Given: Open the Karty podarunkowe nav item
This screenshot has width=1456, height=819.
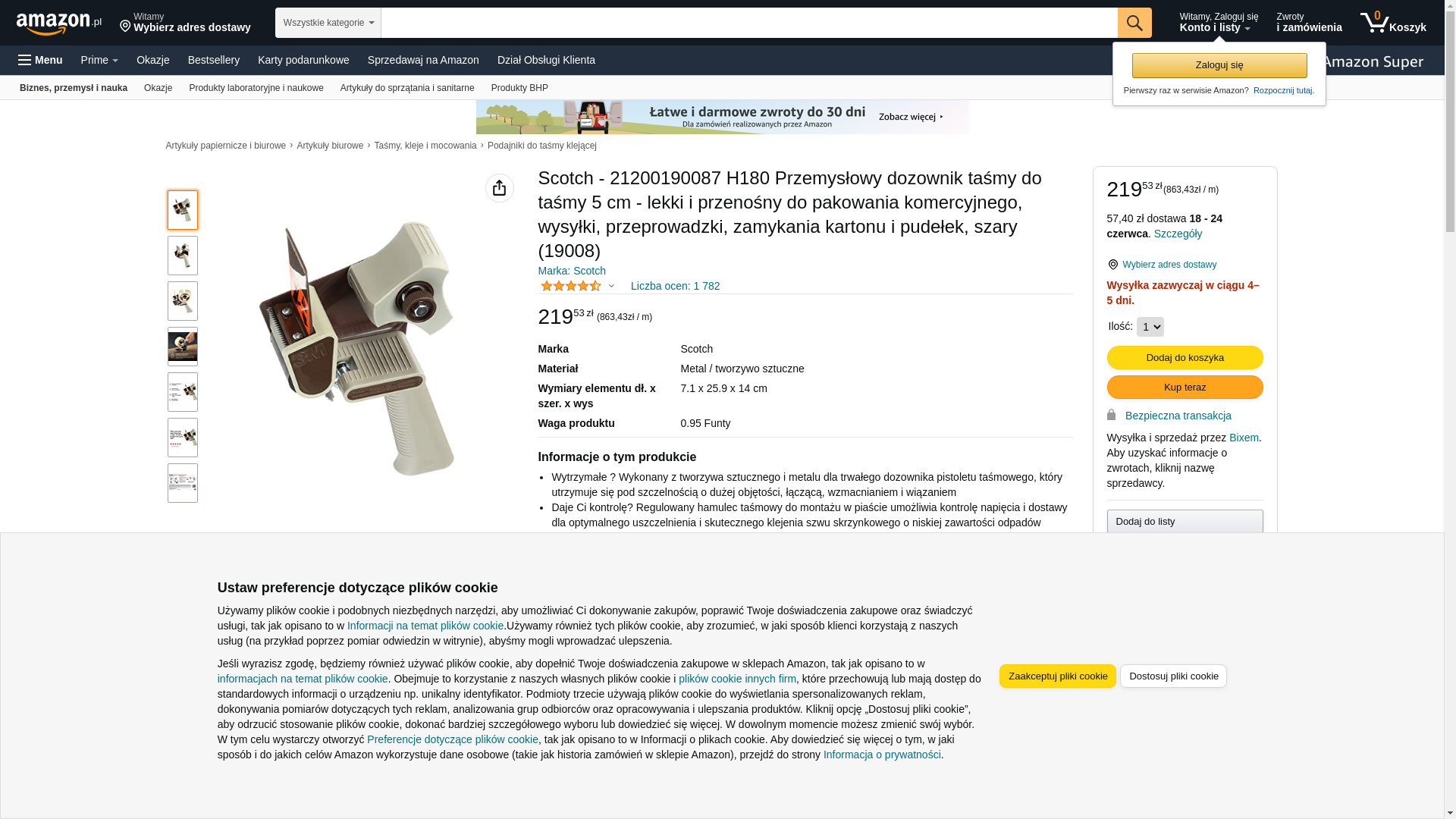Looking at the screenshot, I should 303,60.
